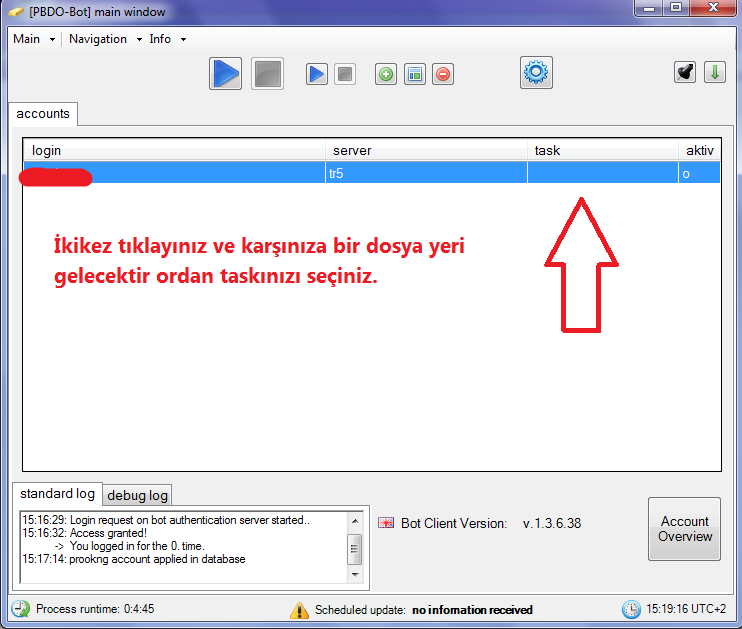Click the black pin icon in toolbar
The height and width of the screenshot is (629, 742).
click(x=685, y=72)
